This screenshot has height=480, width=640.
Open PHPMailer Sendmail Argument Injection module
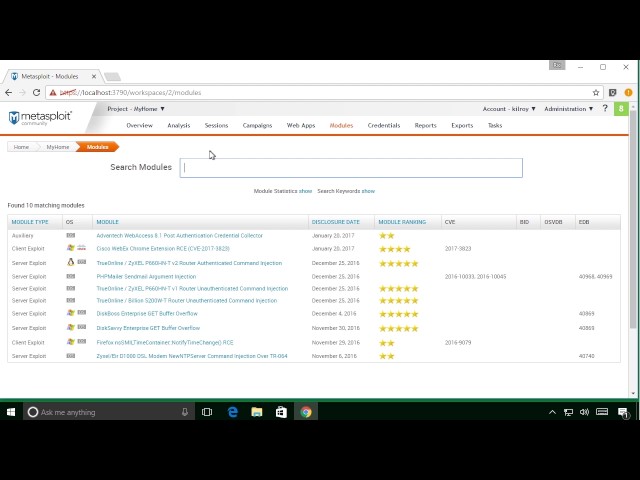pyautogui.click(x=146, y=276)
